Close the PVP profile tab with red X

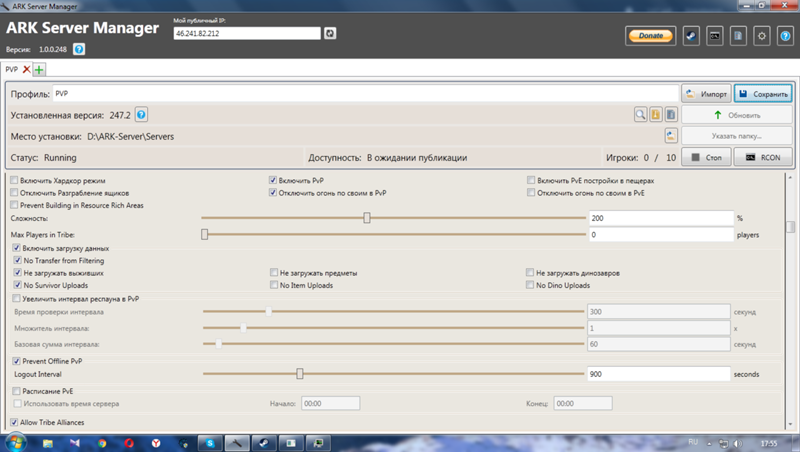point(27,69)
